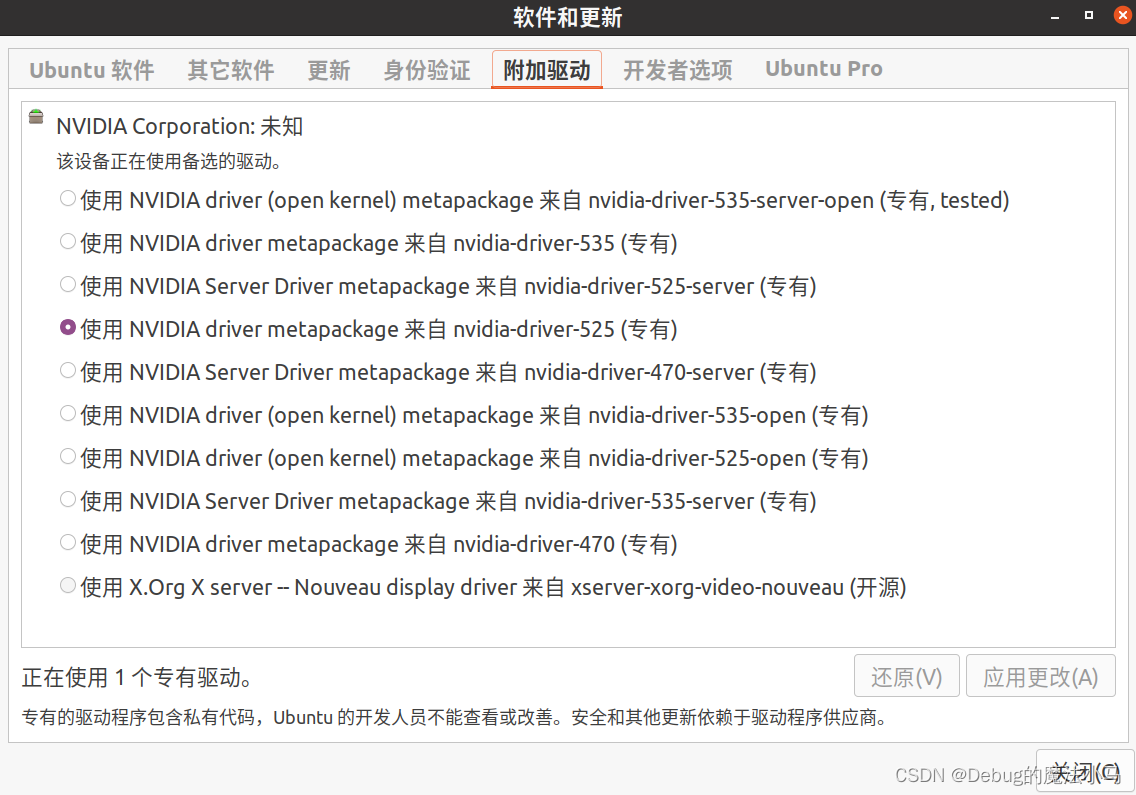Screen dimensions: 1136x795
Task: Open the 开发者选项 tab
Action: pos(678,70)
